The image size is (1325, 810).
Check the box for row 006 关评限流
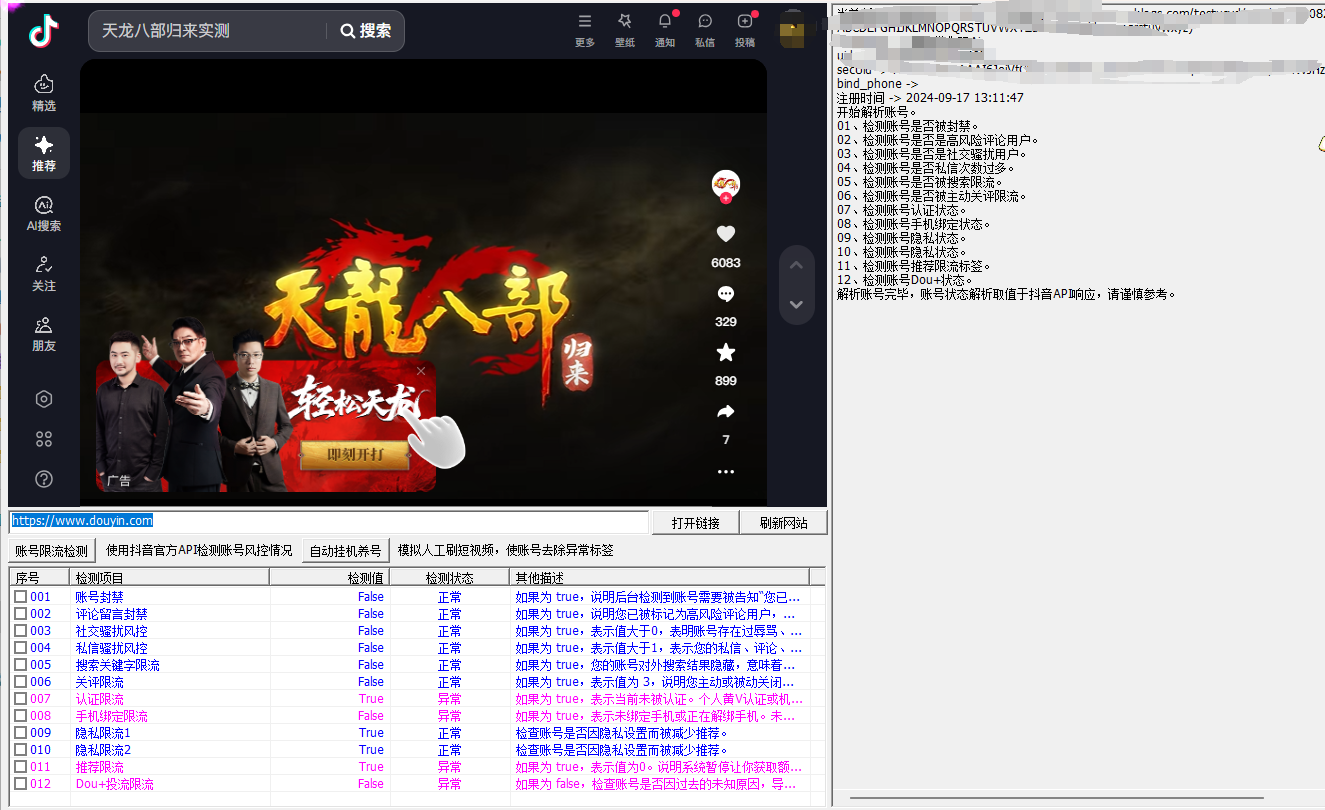coord(21,682)
